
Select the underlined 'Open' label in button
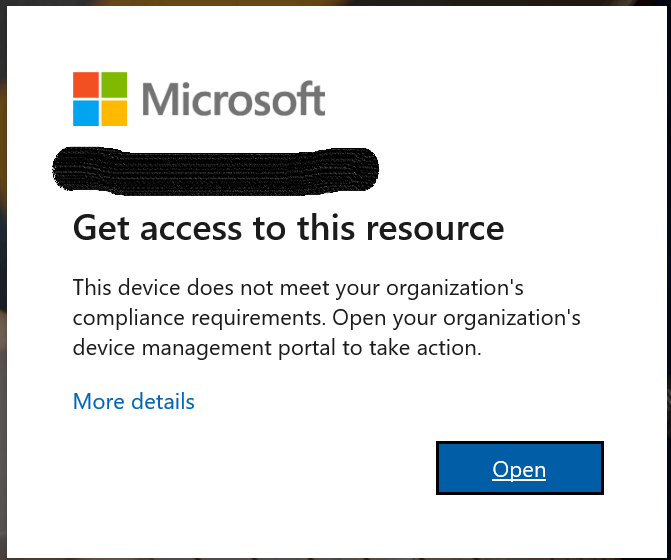click(519, 470)
